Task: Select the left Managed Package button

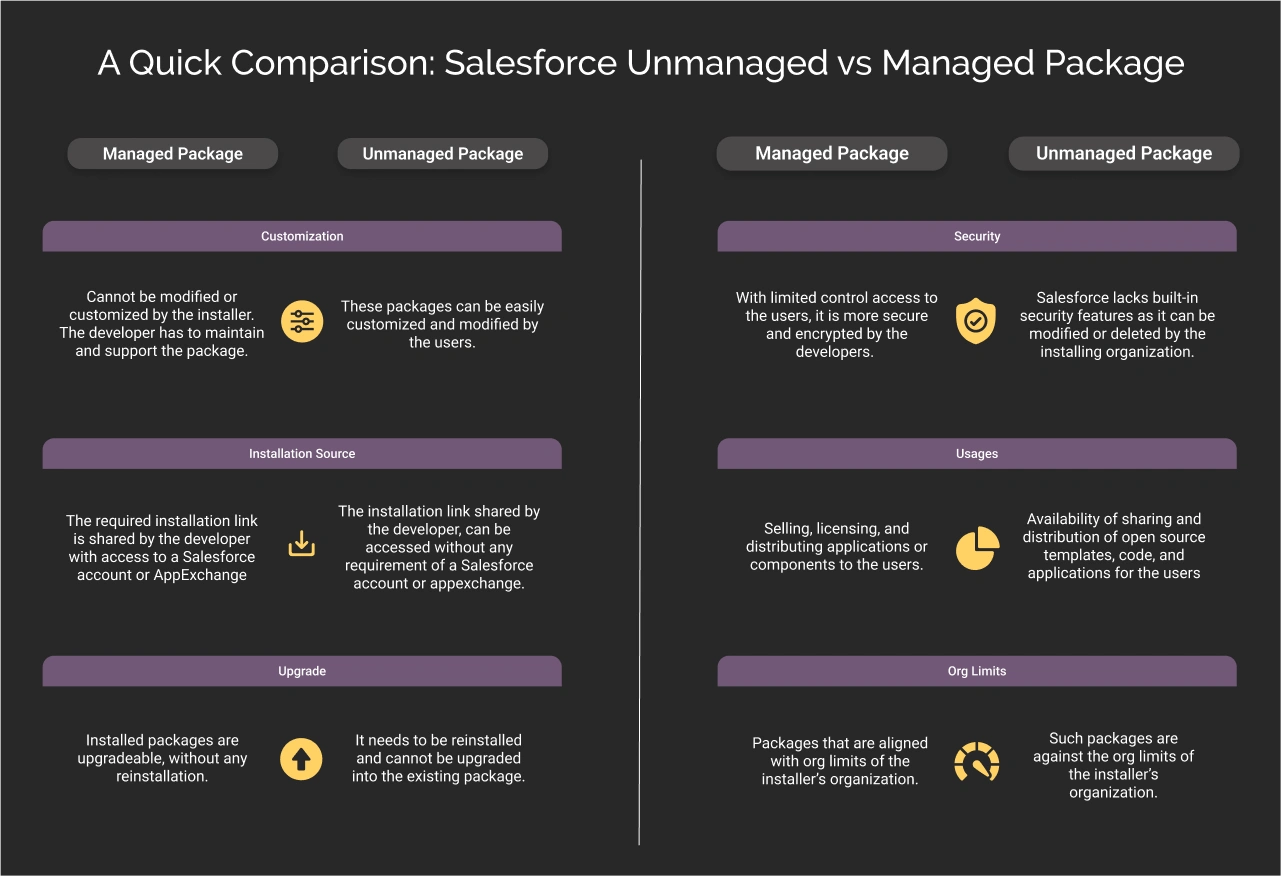Action: coord(172,154)
